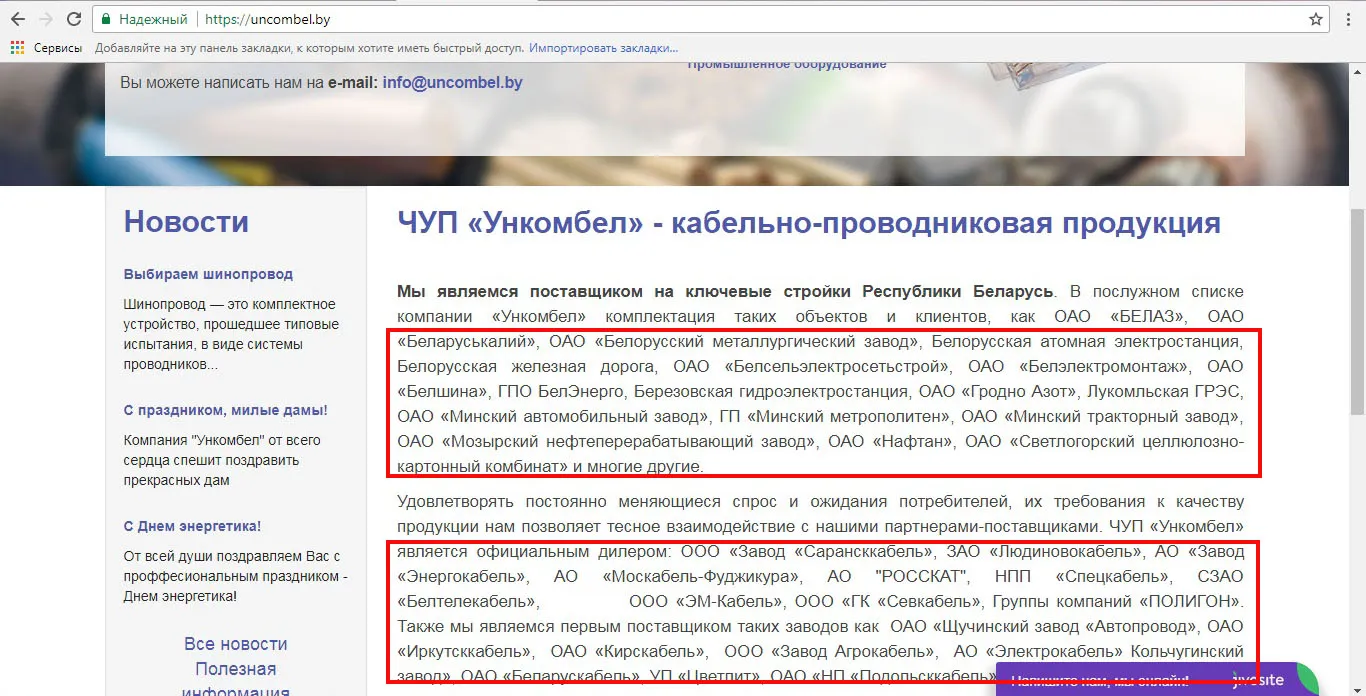Click the snippet starting Шинопровод — это комплектное
The image size is (1366, 696).
pos(230,334)
